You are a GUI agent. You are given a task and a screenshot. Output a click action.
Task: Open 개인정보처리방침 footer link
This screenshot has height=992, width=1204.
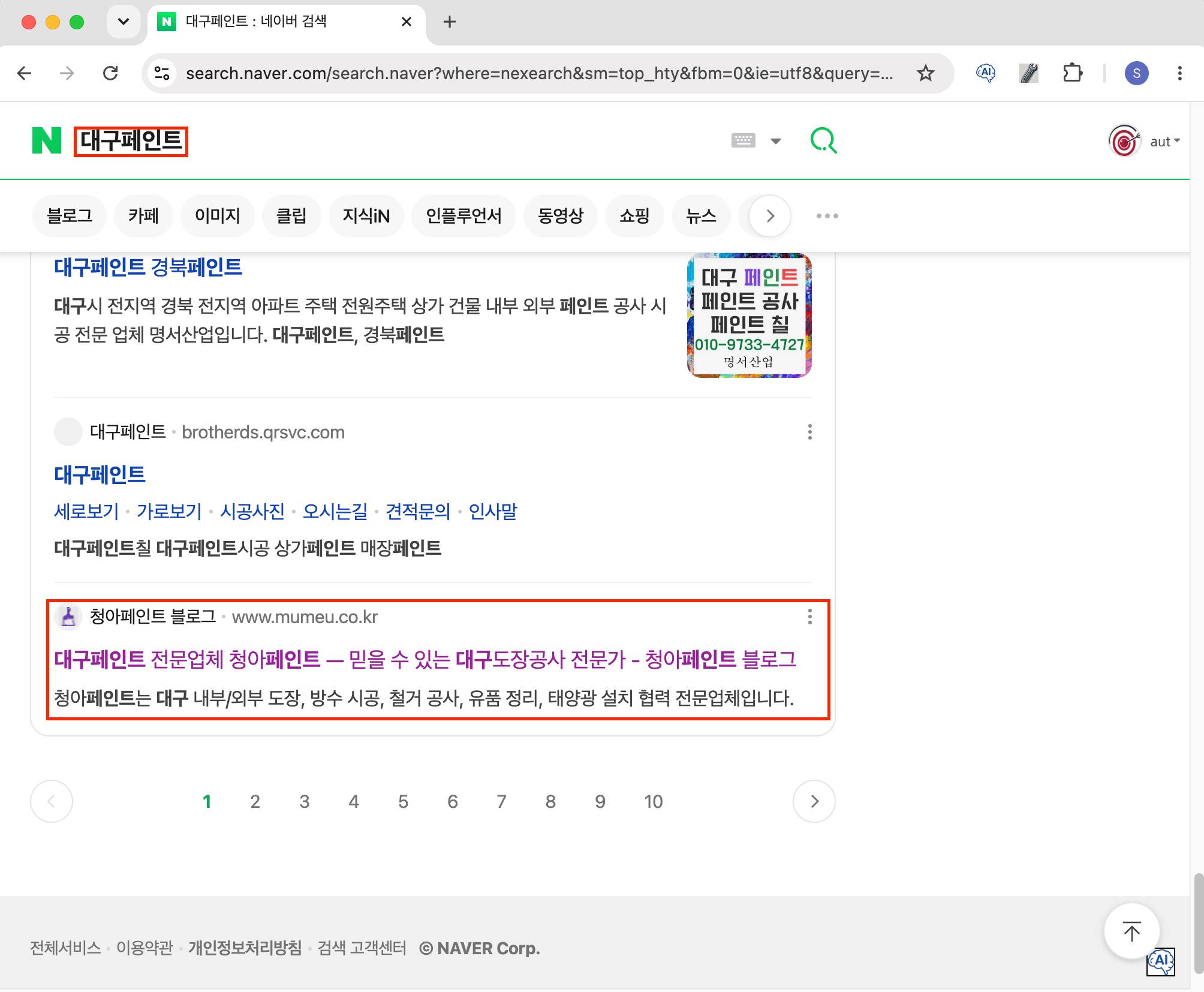click(245, 948)
